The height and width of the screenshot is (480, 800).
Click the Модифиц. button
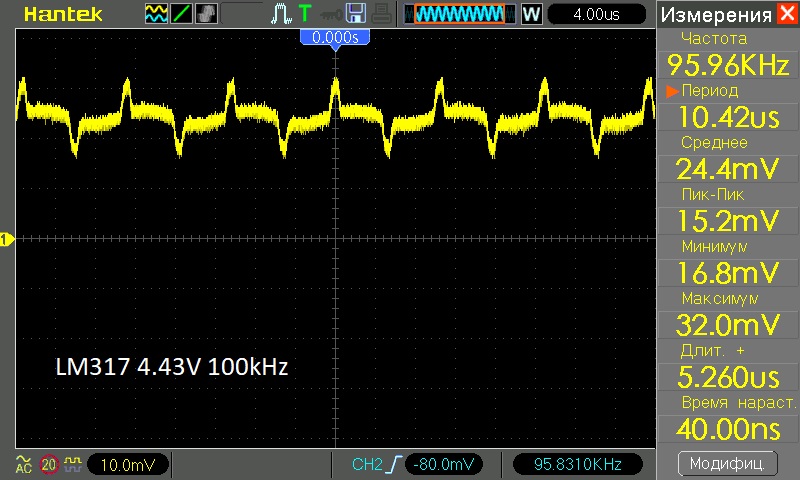point(728,464)
